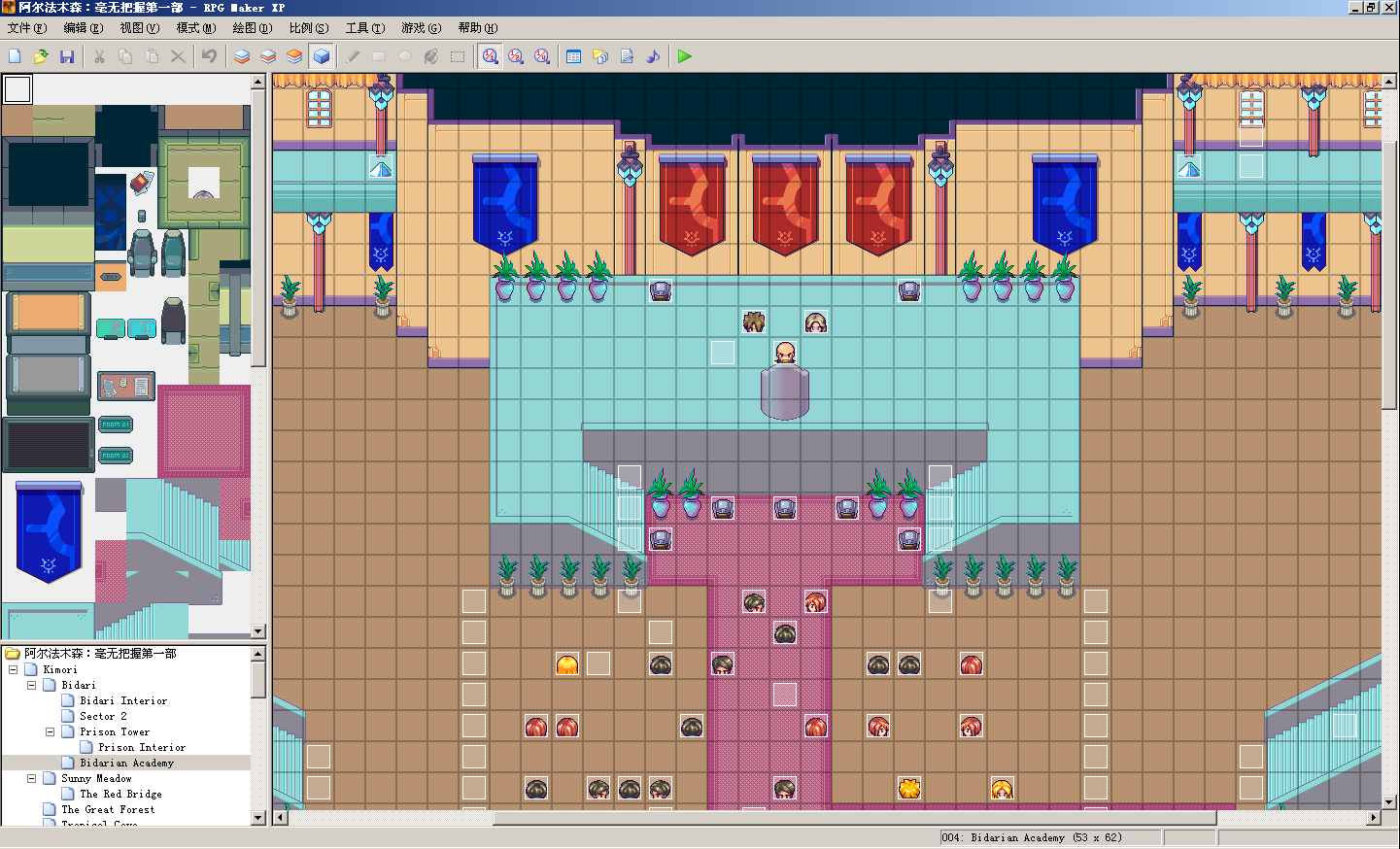Screen dimensions: 1400x849
Task: Select The Red Bridge map
Action: tap(120, 794)
